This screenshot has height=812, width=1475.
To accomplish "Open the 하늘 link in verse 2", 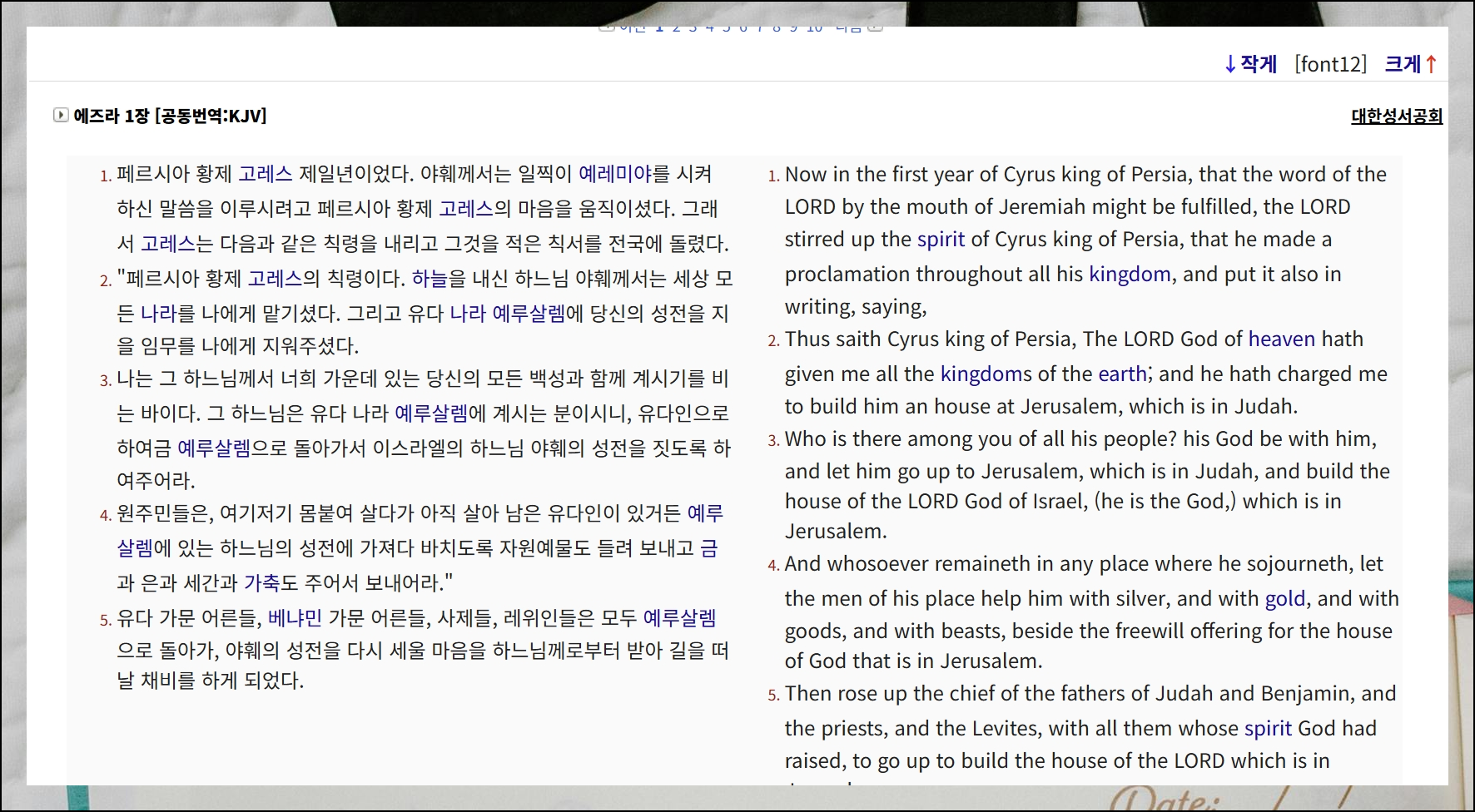I will click(x=430, y=279).
